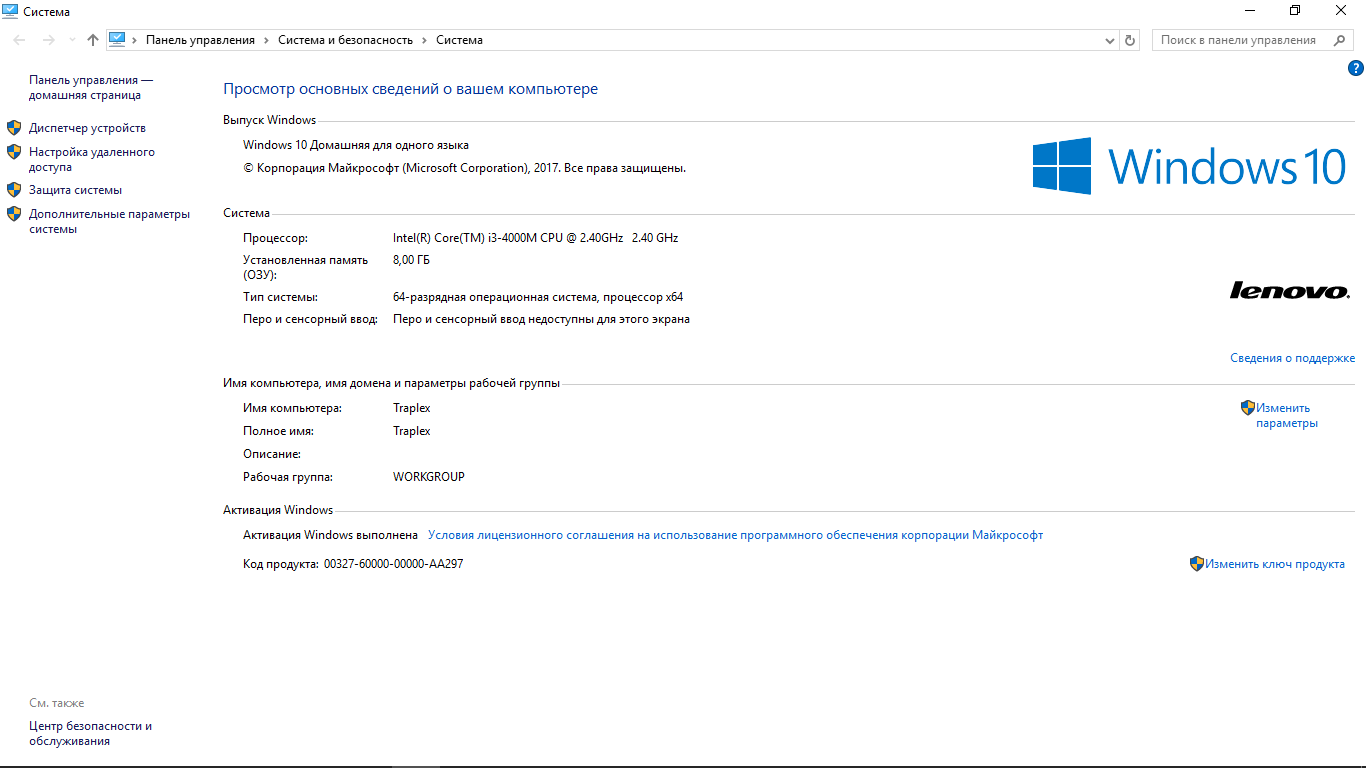Expand the chevron after the address bar computer icon
Viewport: 1366px width, 768px height.
click(x=135, y=40)
